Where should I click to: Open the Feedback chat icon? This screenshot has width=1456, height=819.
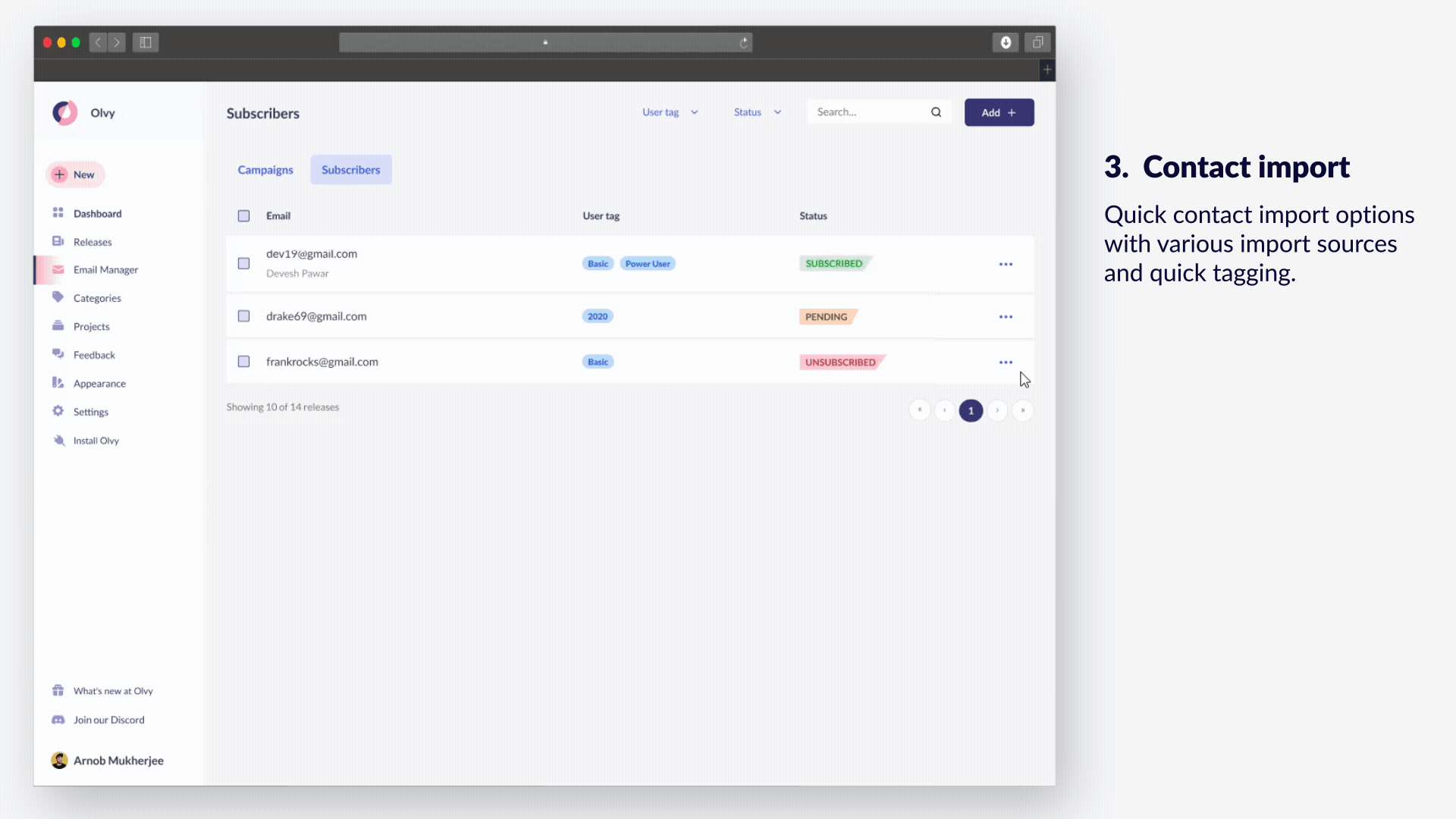click(58, 354)
